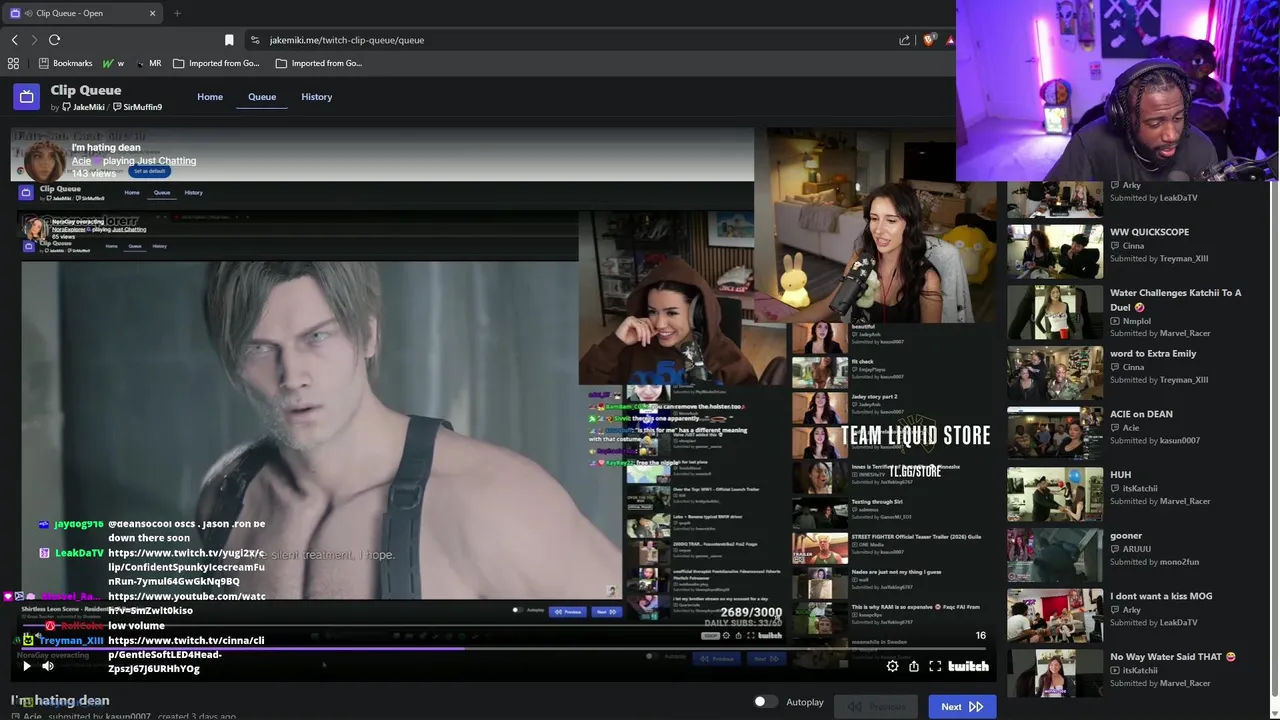This screenshot has width=1280, height=720.
Task: Open the SirMuffin9 chat link
Action: [137, 107]
